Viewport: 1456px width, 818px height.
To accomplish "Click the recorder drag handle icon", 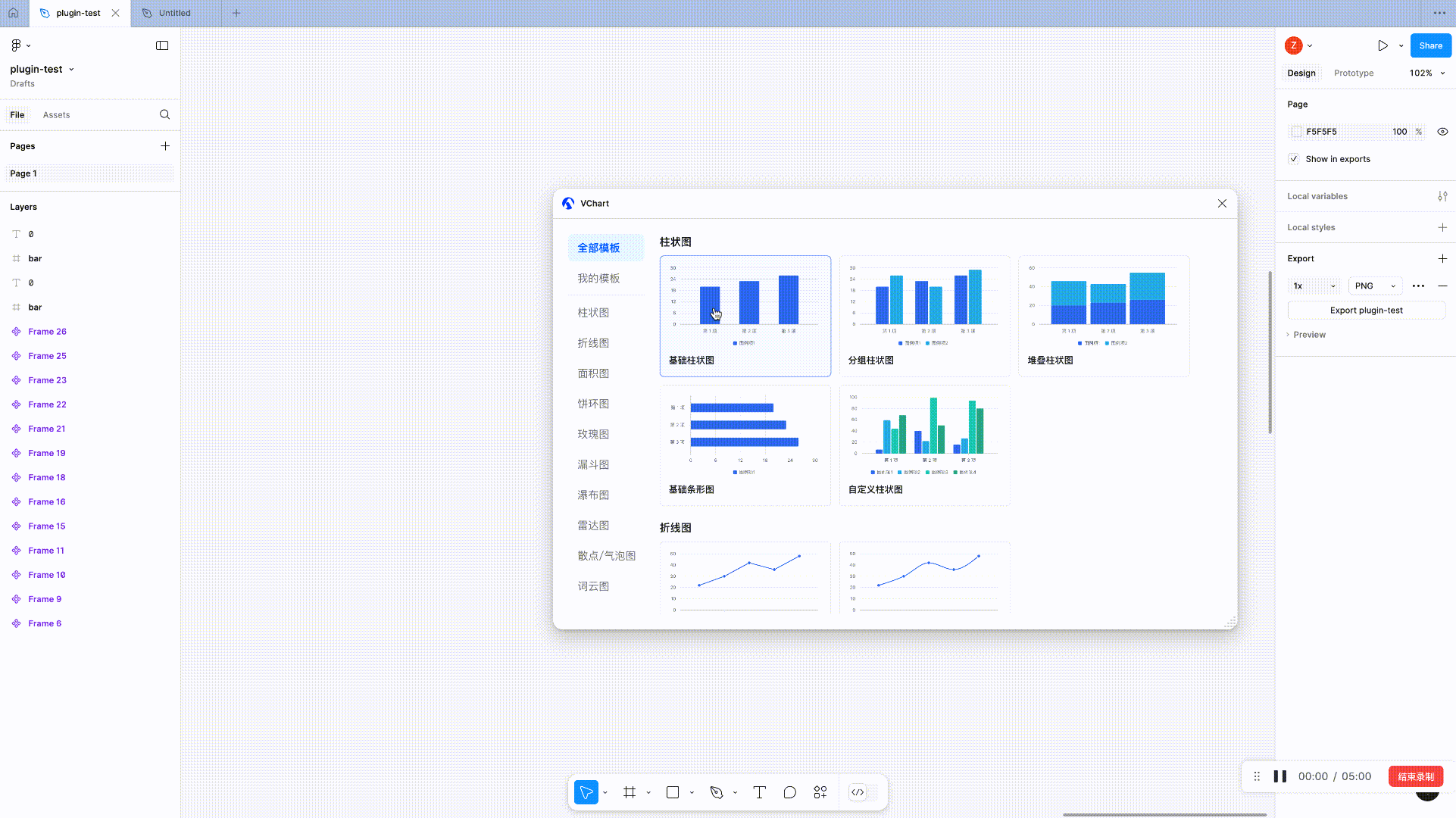I will [1257, 776].
